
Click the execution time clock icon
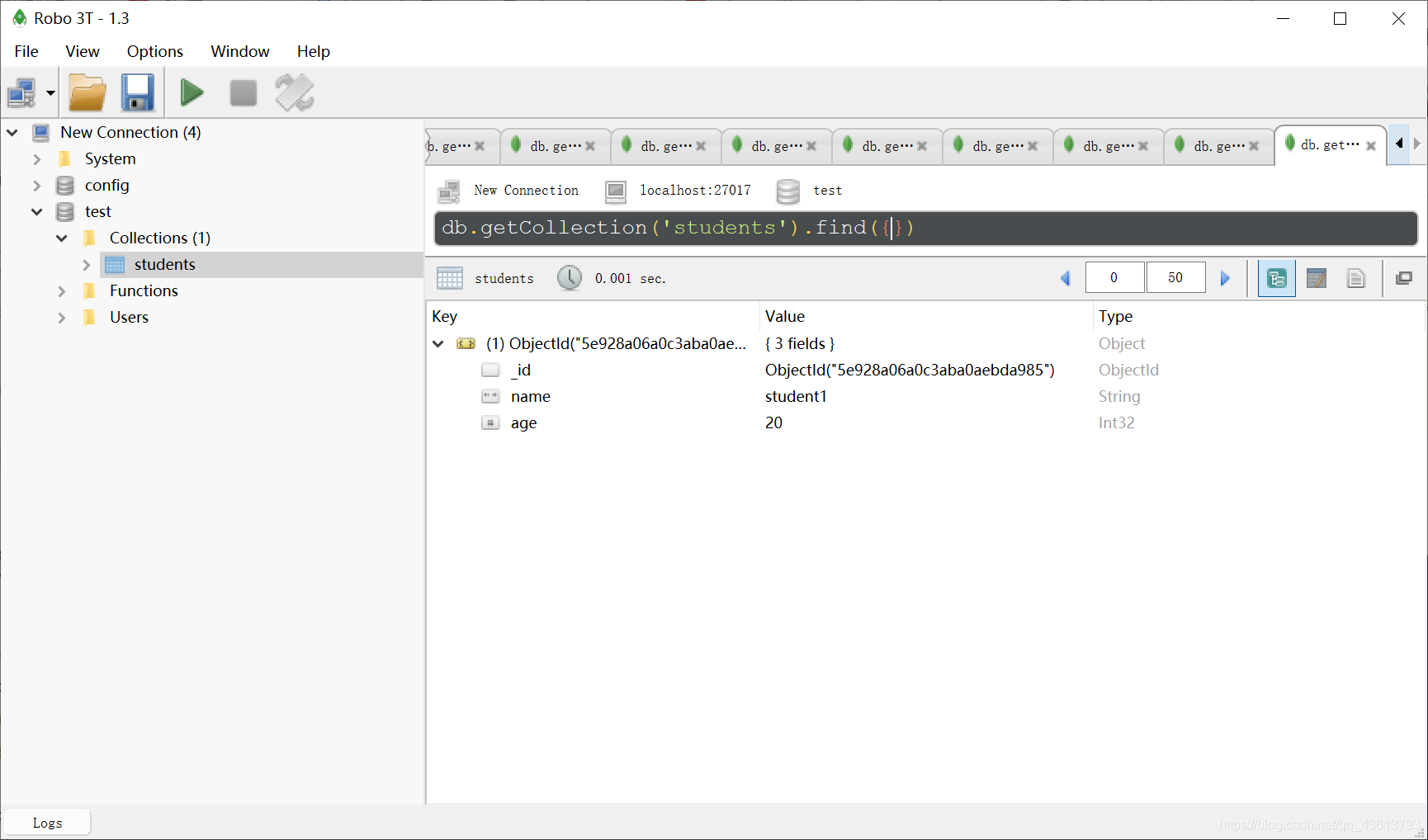pos(570,278)
